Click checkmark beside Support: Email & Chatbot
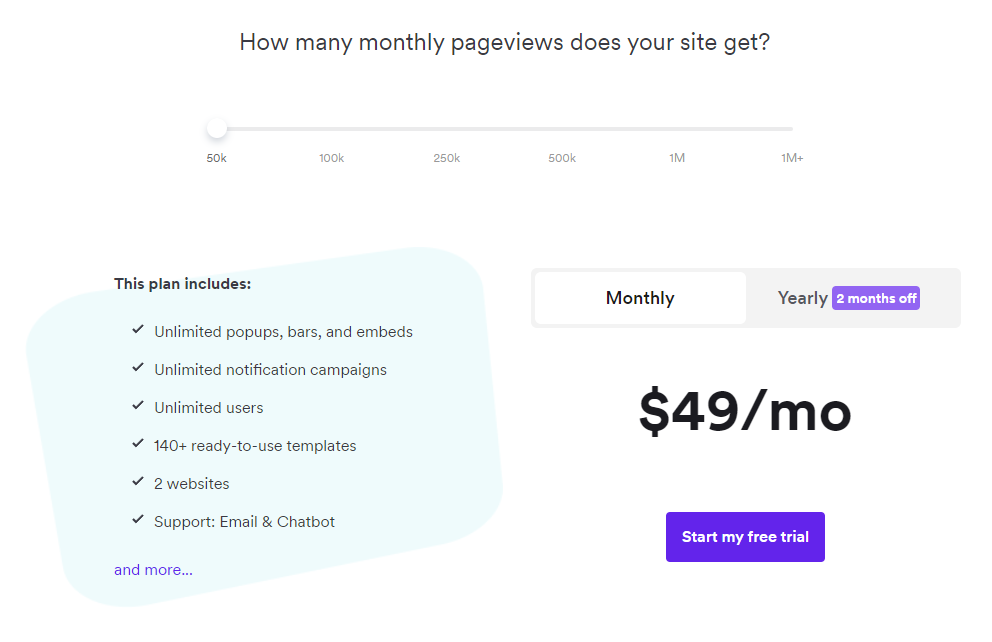Viewport: 992px width, 642px height. point(138,520)
